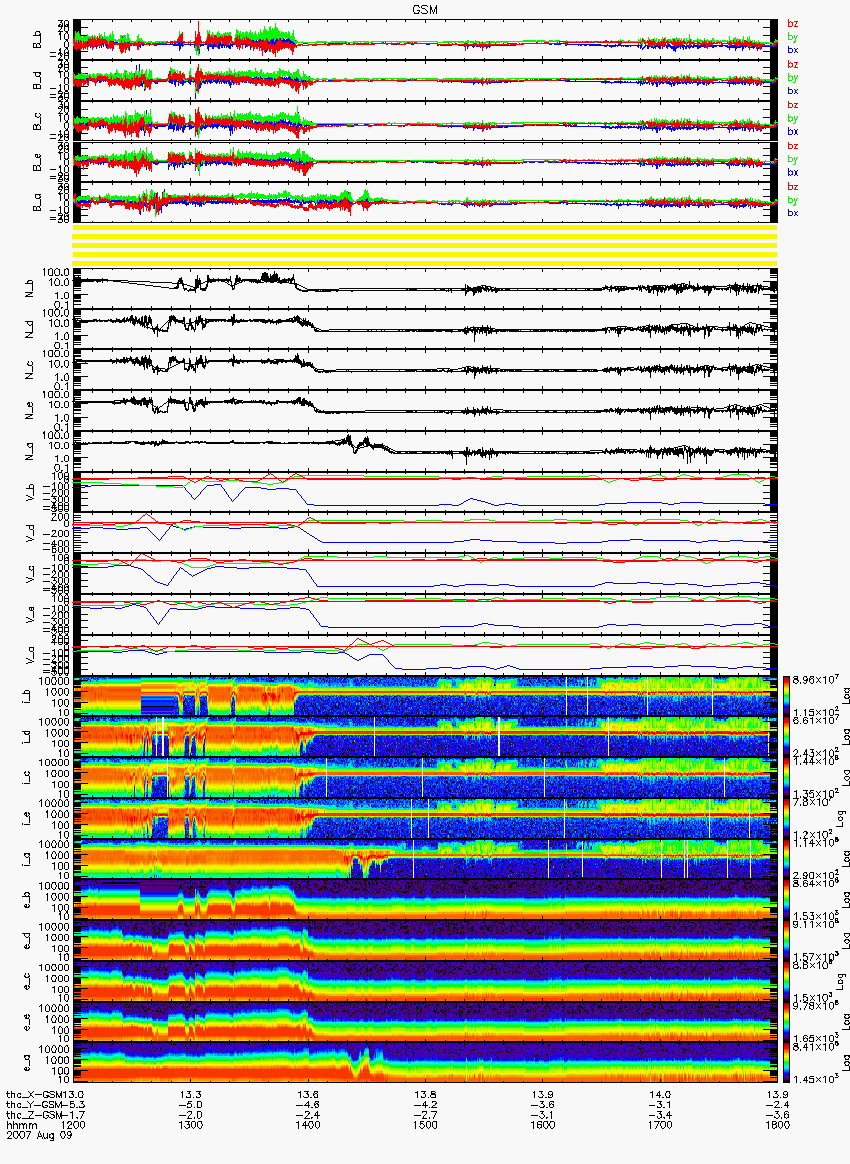
Task: Select the e_a electron spectrogram label
Action: pyautogui.click(x=27, y=1062)
